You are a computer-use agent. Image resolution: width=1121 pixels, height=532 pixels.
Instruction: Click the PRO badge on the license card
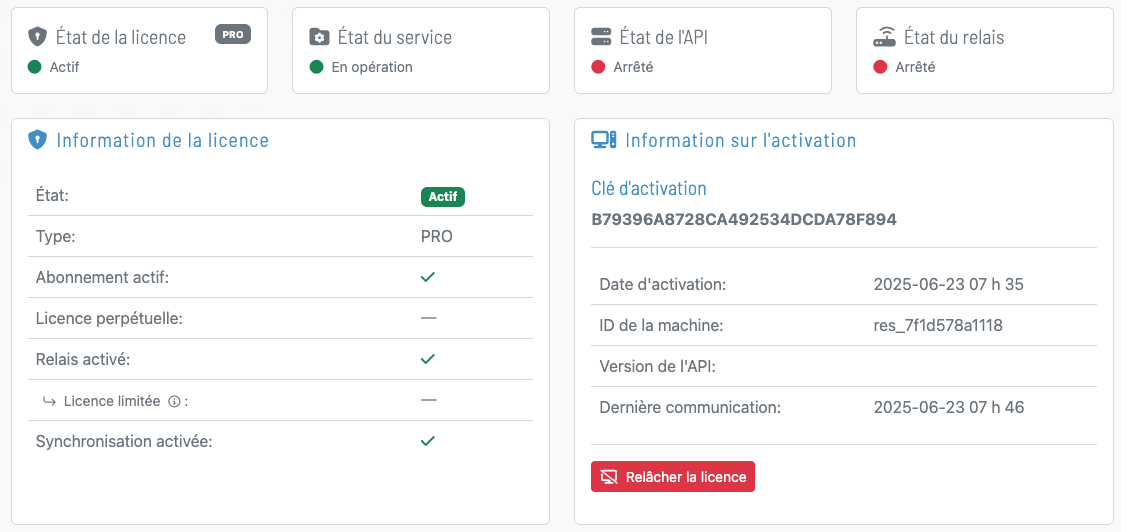[232, 34]
